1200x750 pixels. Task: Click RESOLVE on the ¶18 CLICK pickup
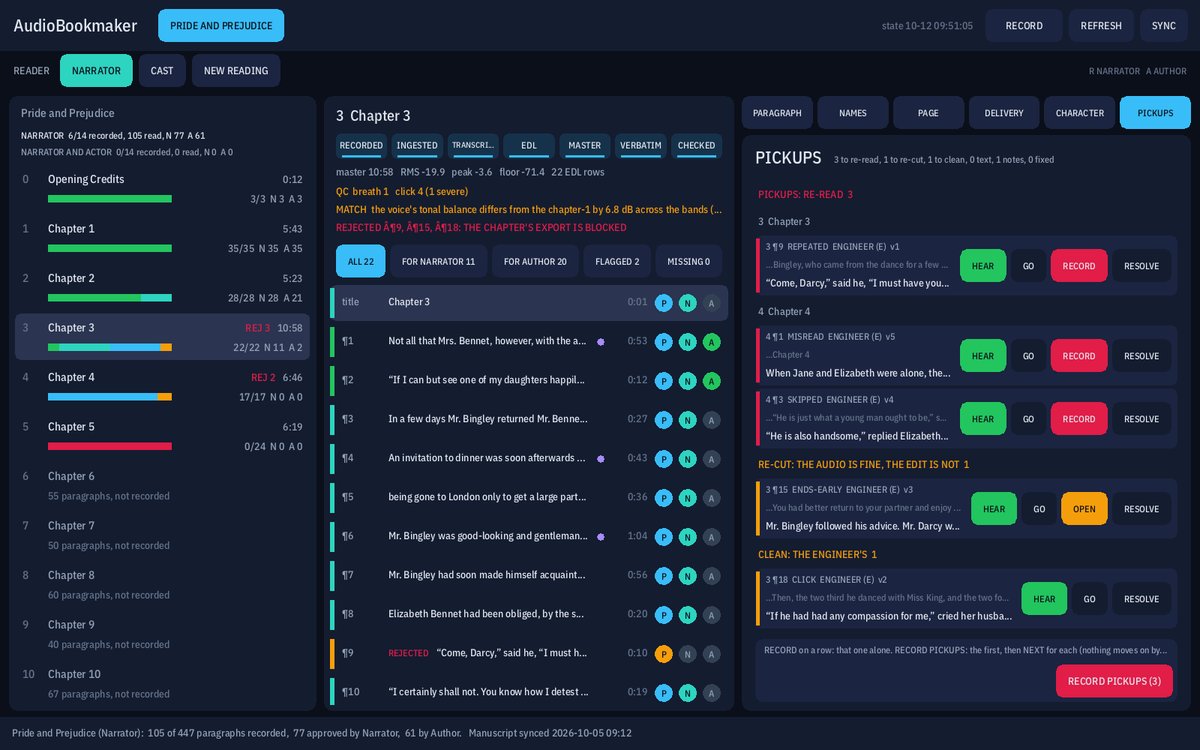1141,599
